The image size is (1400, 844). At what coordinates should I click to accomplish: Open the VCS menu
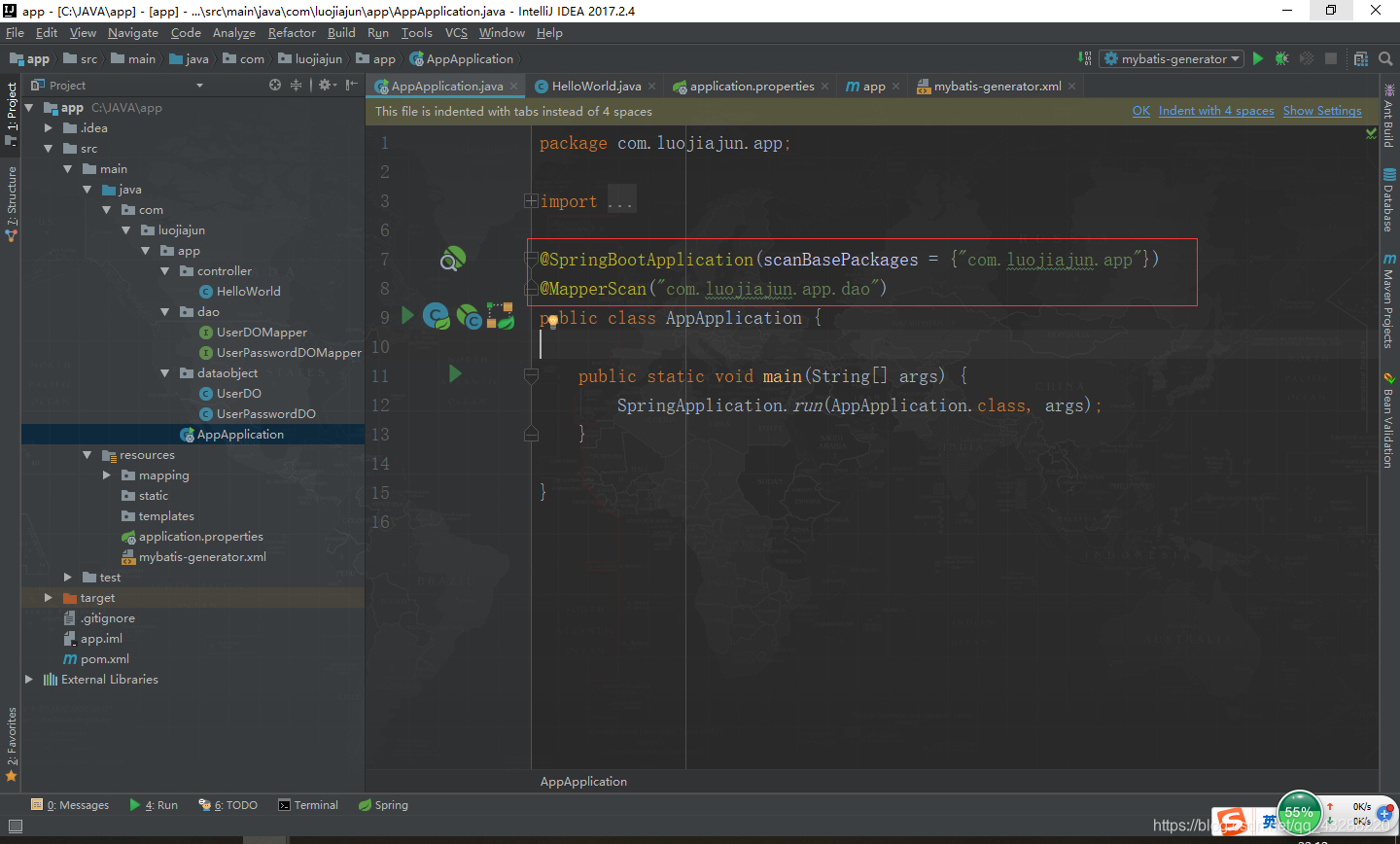[456, 33]
